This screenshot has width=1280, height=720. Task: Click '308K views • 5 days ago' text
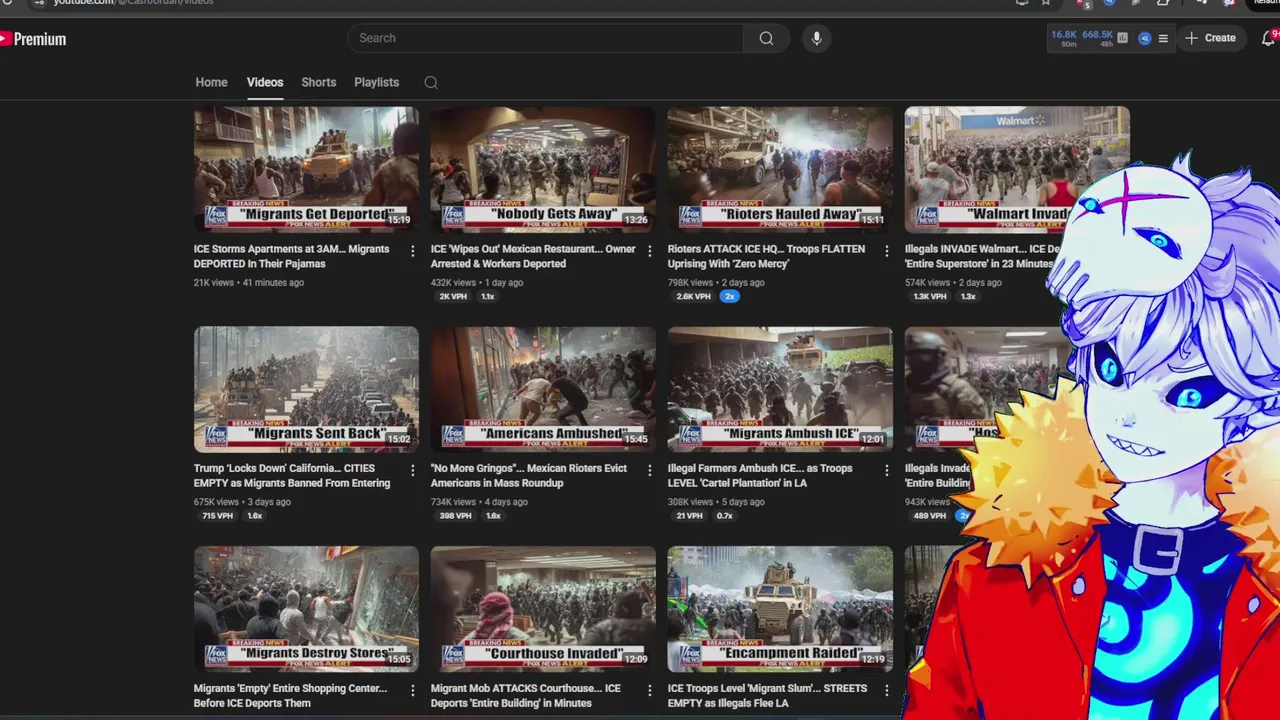click(x=716, y=502)
